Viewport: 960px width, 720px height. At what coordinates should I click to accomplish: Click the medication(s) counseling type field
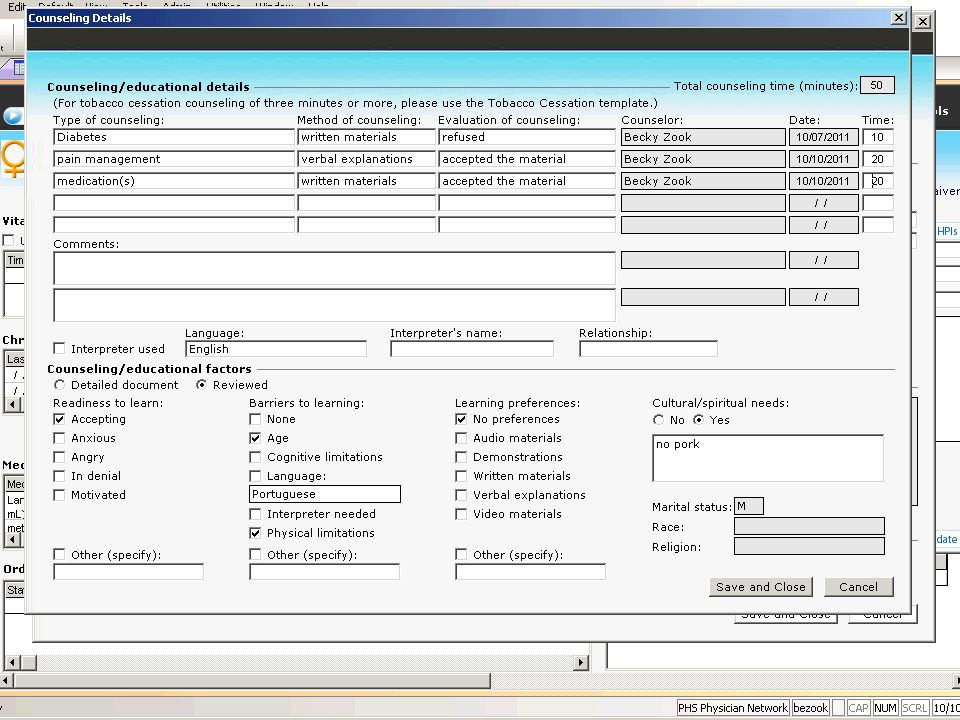(x=174, y=181)
